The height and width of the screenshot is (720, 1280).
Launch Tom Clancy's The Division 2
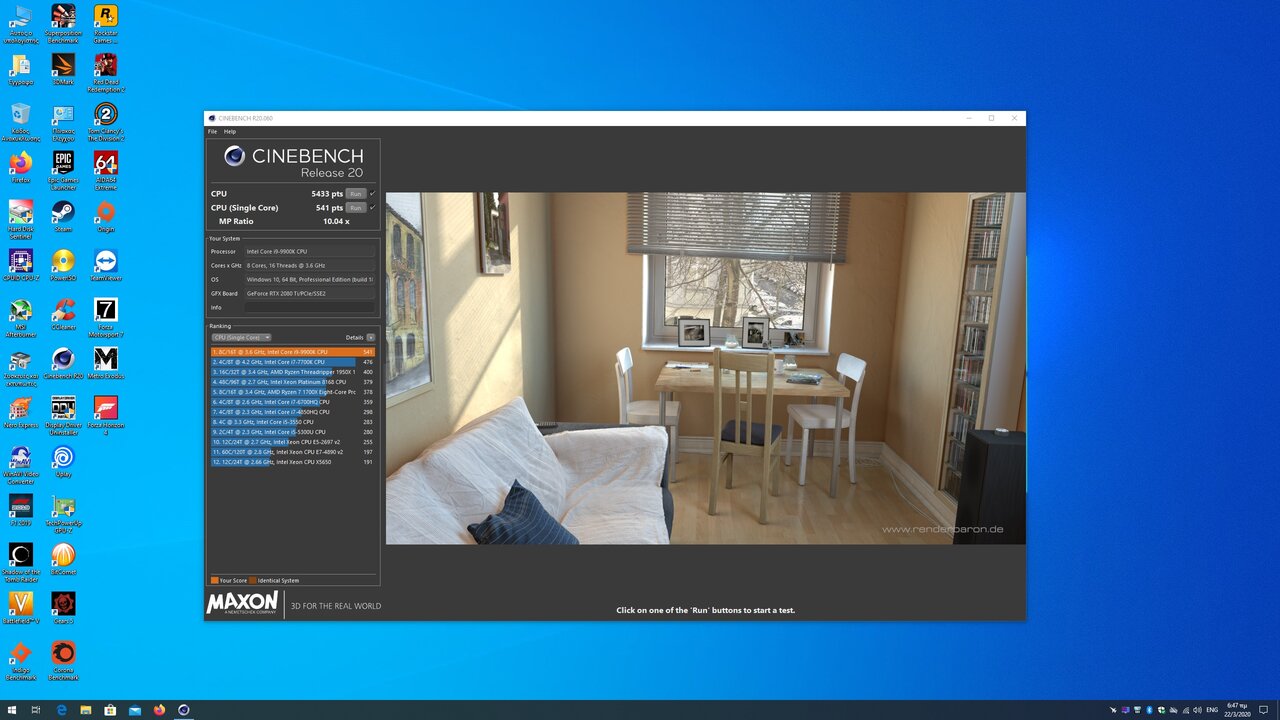coord(105,121)
